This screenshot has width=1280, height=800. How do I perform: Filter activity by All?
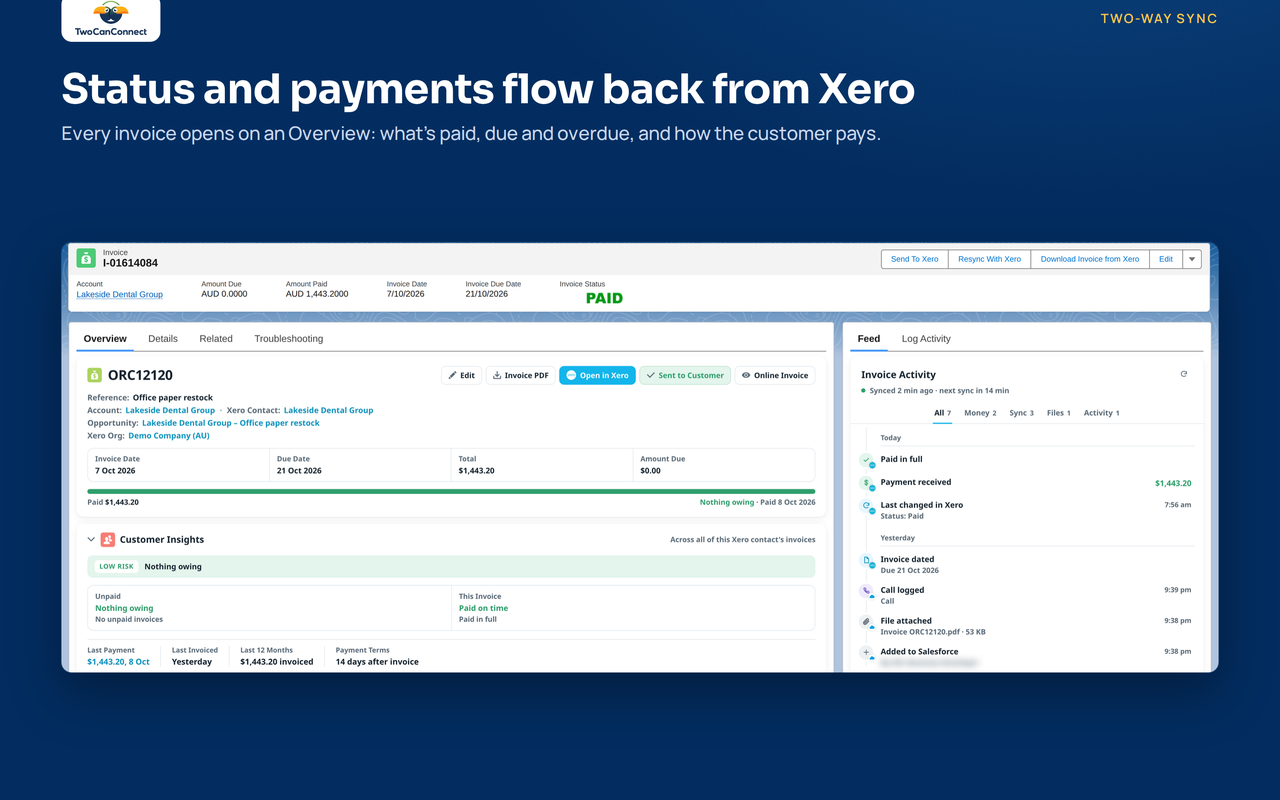[x=942, y=413]
